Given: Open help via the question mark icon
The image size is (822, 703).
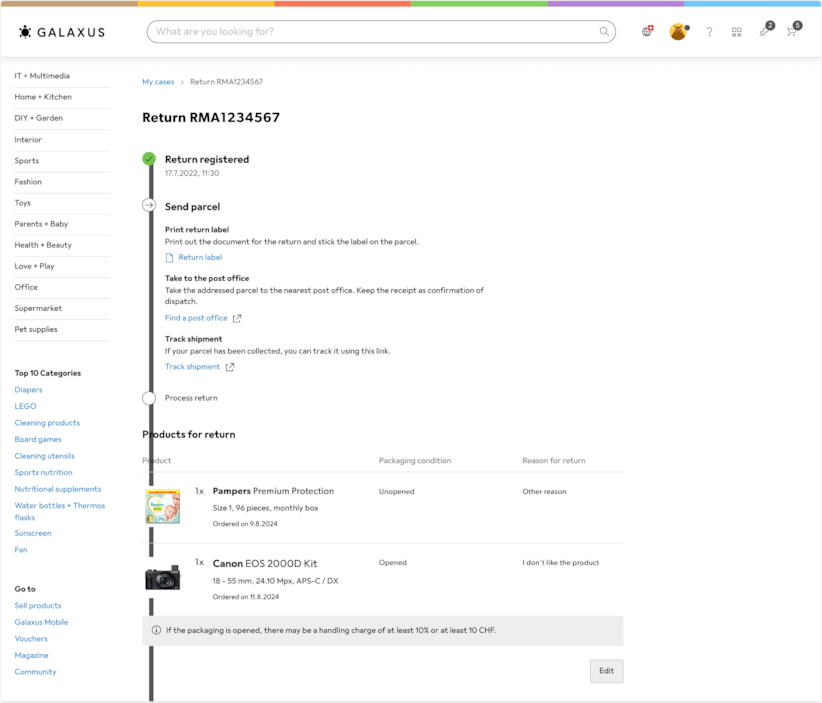Looking at the screenshot, I should click(709, 32).
